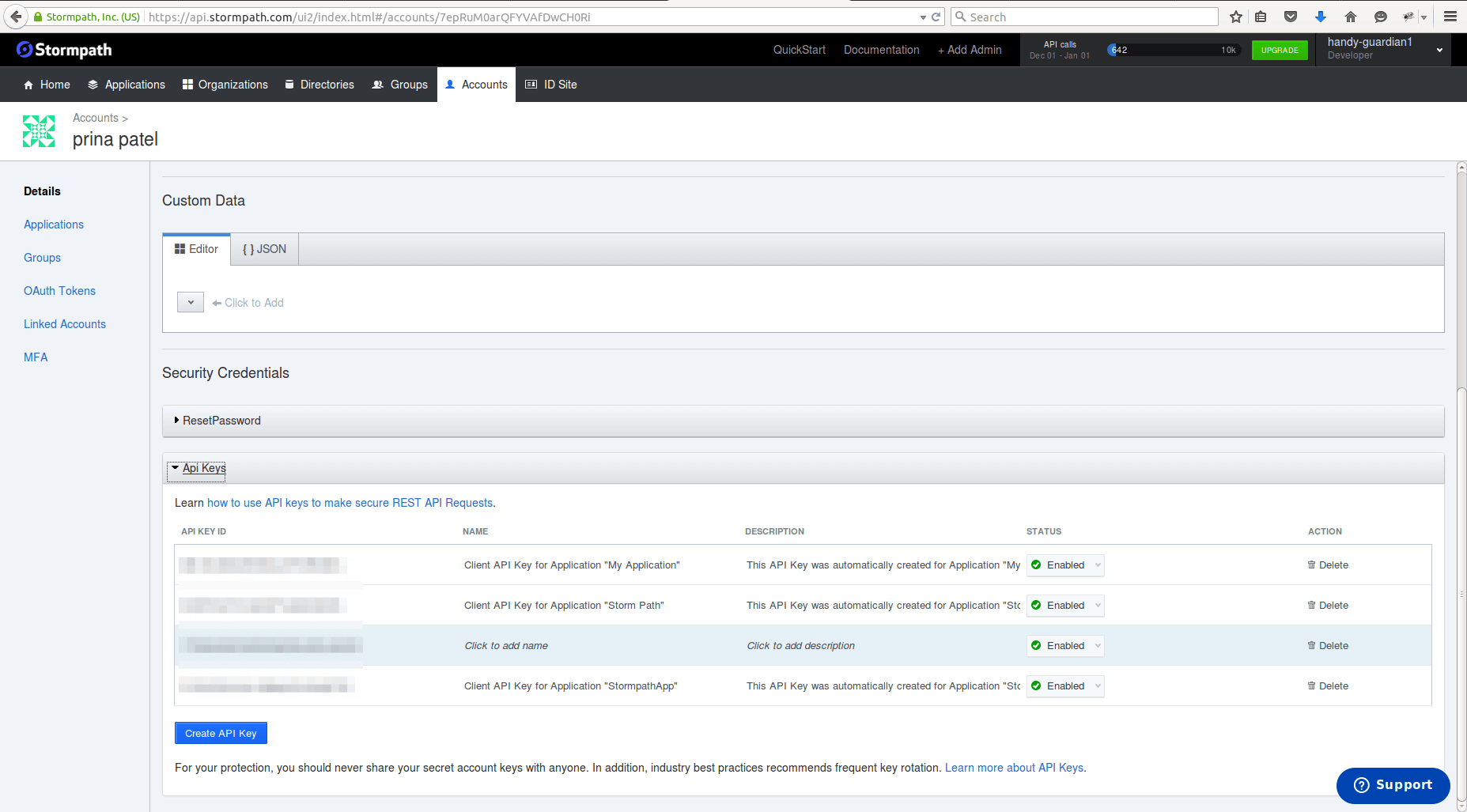Click the bookmark star icon
The image size is (1467, 812).
(x=1236, y=17)
